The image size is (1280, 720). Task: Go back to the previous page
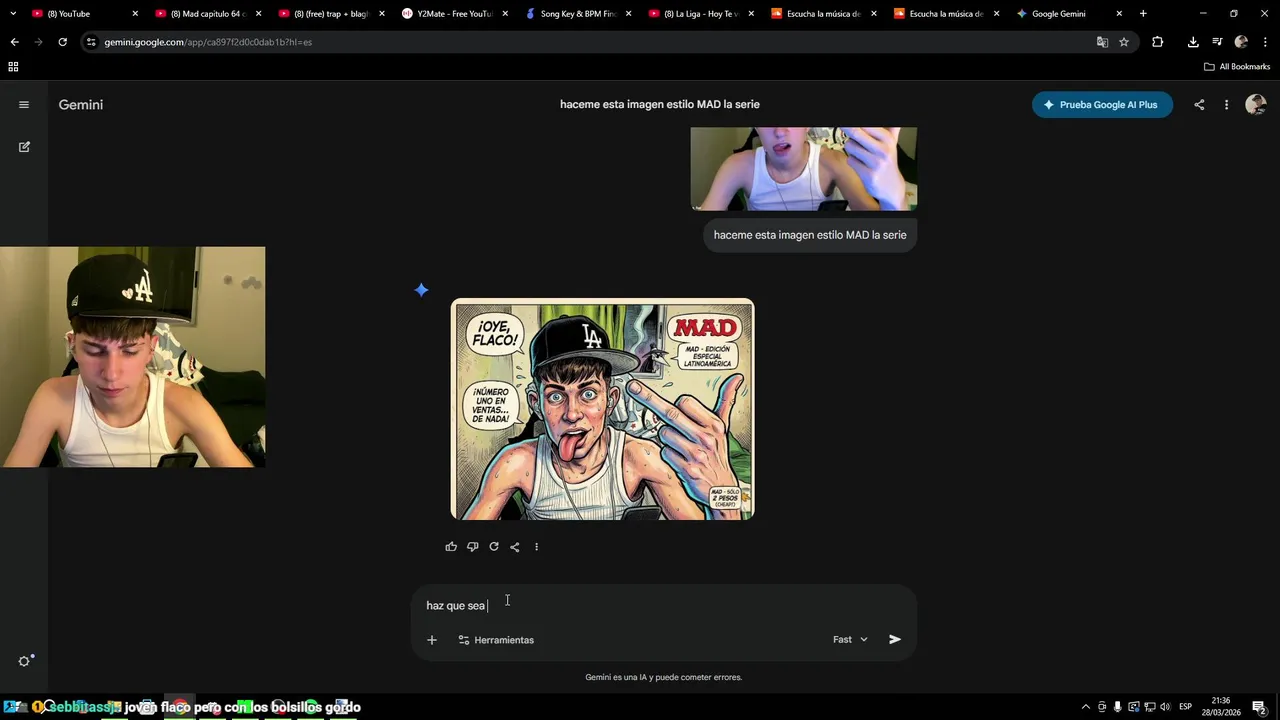[14, 42]
